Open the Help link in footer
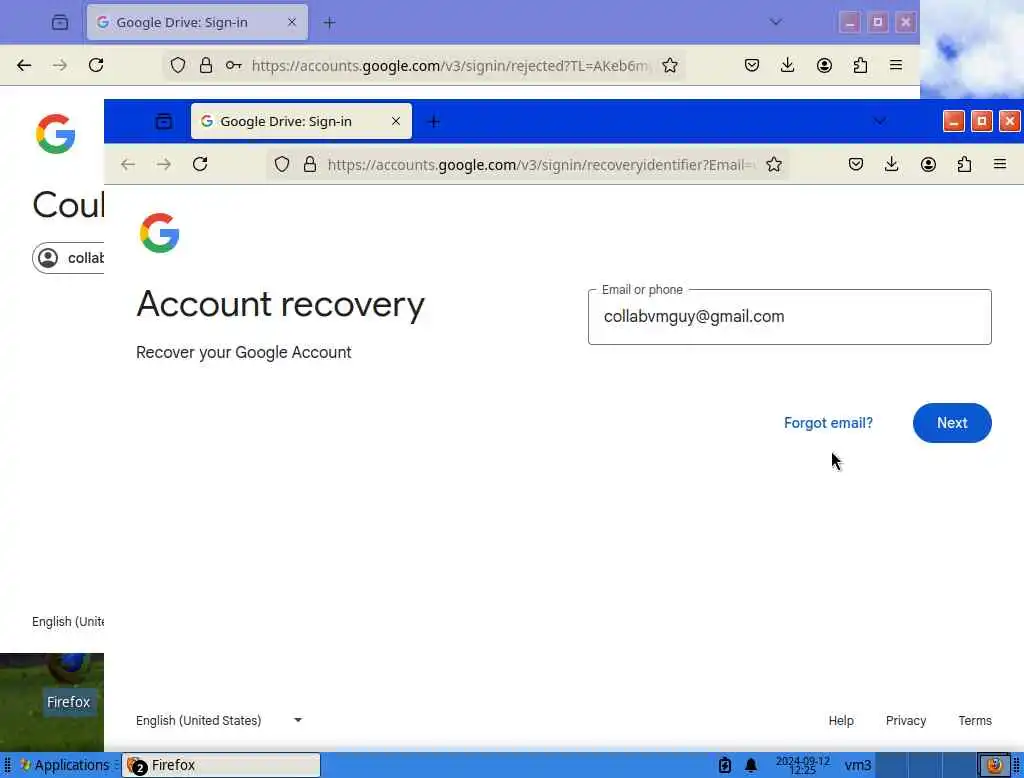 tap(840, 721)
